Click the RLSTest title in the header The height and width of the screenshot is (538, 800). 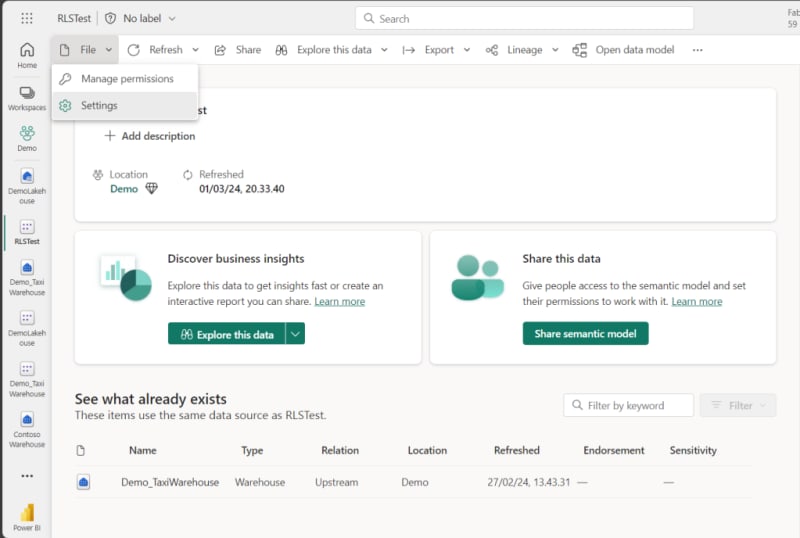point(74,18)
